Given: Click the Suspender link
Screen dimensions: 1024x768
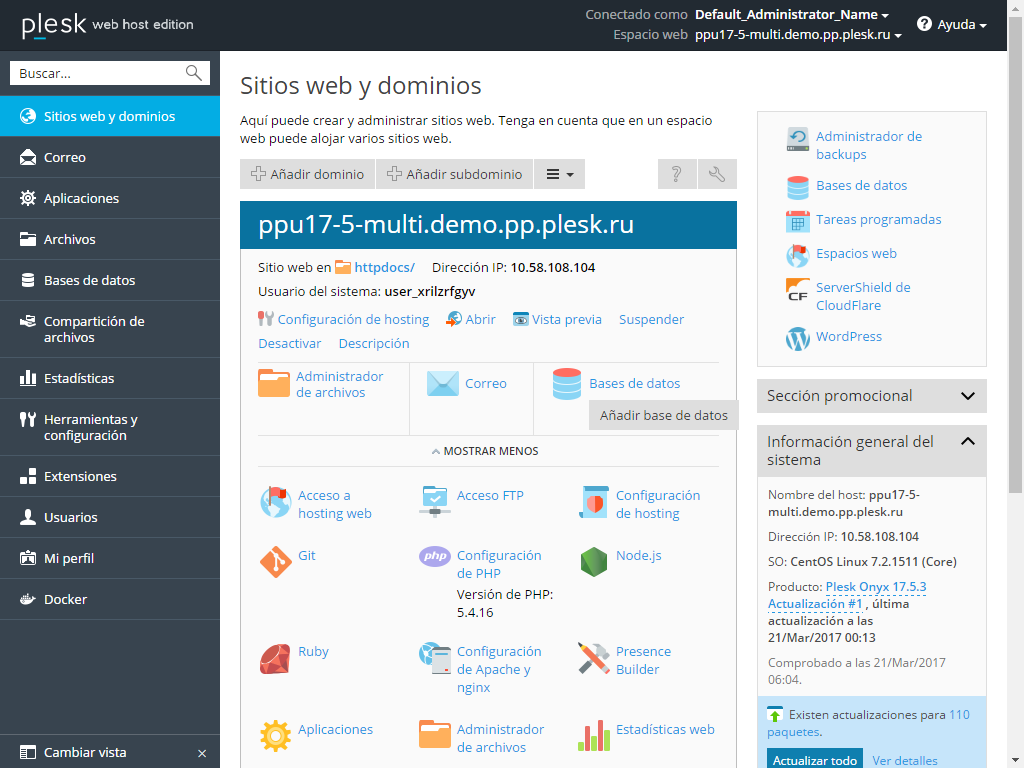Looking at the screenshot, I should 651,320.
